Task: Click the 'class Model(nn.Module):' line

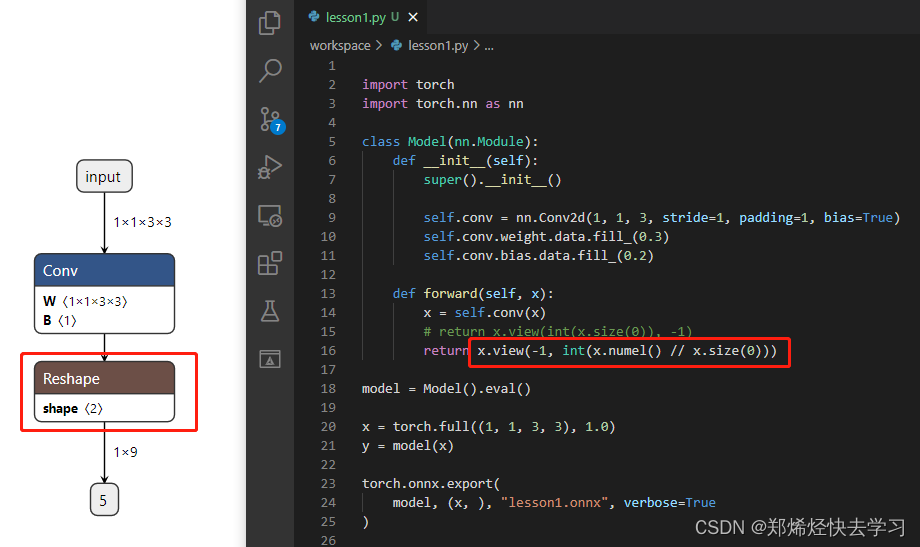Action: tap(450, 141)
